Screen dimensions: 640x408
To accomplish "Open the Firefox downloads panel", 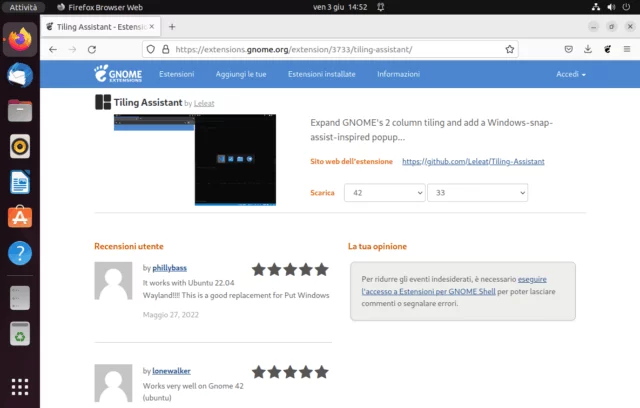I will coord(588,49).
